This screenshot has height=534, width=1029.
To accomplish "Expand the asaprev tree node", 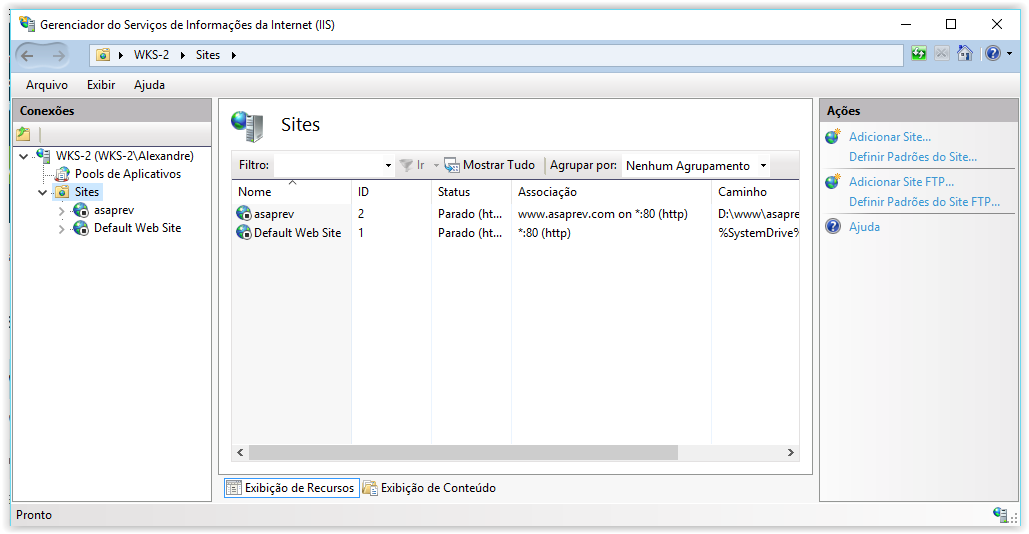I will click(61, 211).
